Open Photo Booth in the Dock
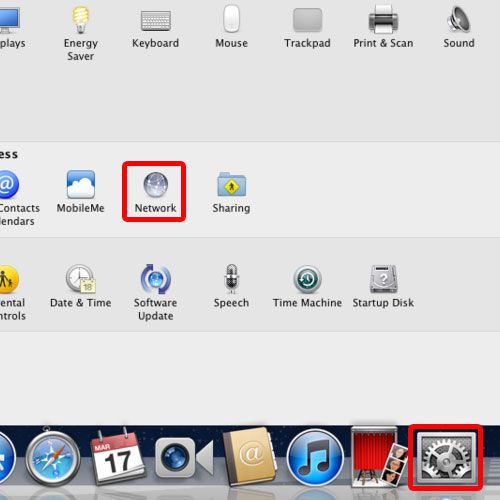 [x=379, y=457]
